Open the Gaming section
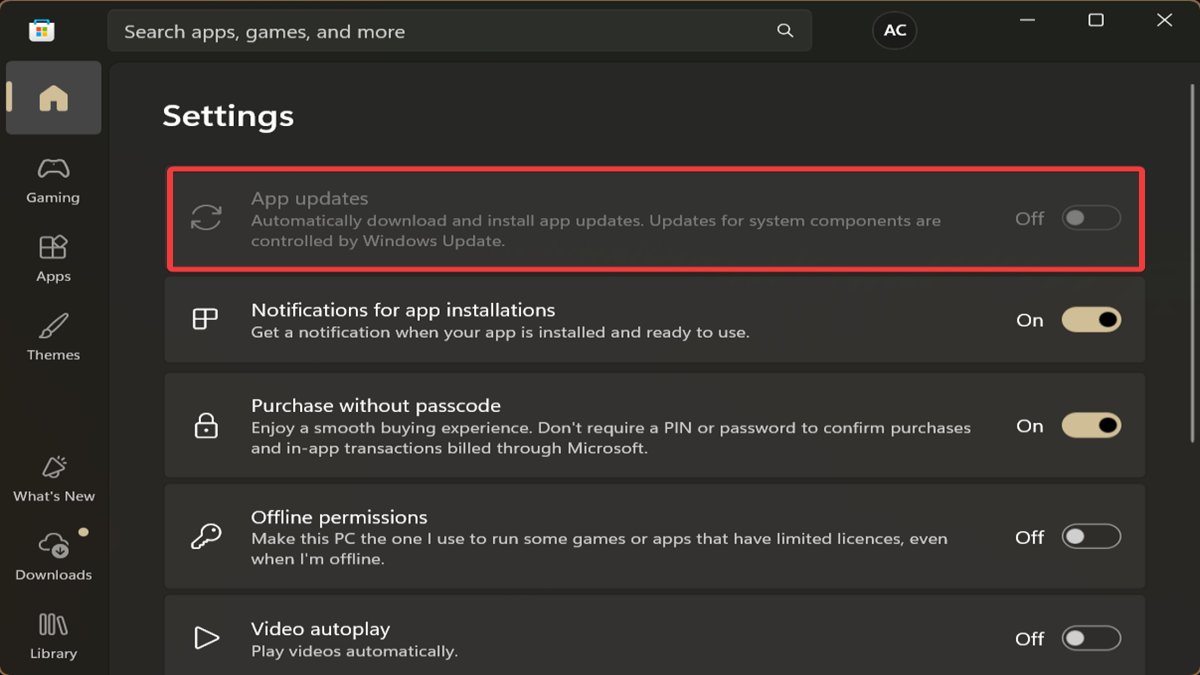The width and height of the screenshot is (1200, 675). tap(53, 180)
